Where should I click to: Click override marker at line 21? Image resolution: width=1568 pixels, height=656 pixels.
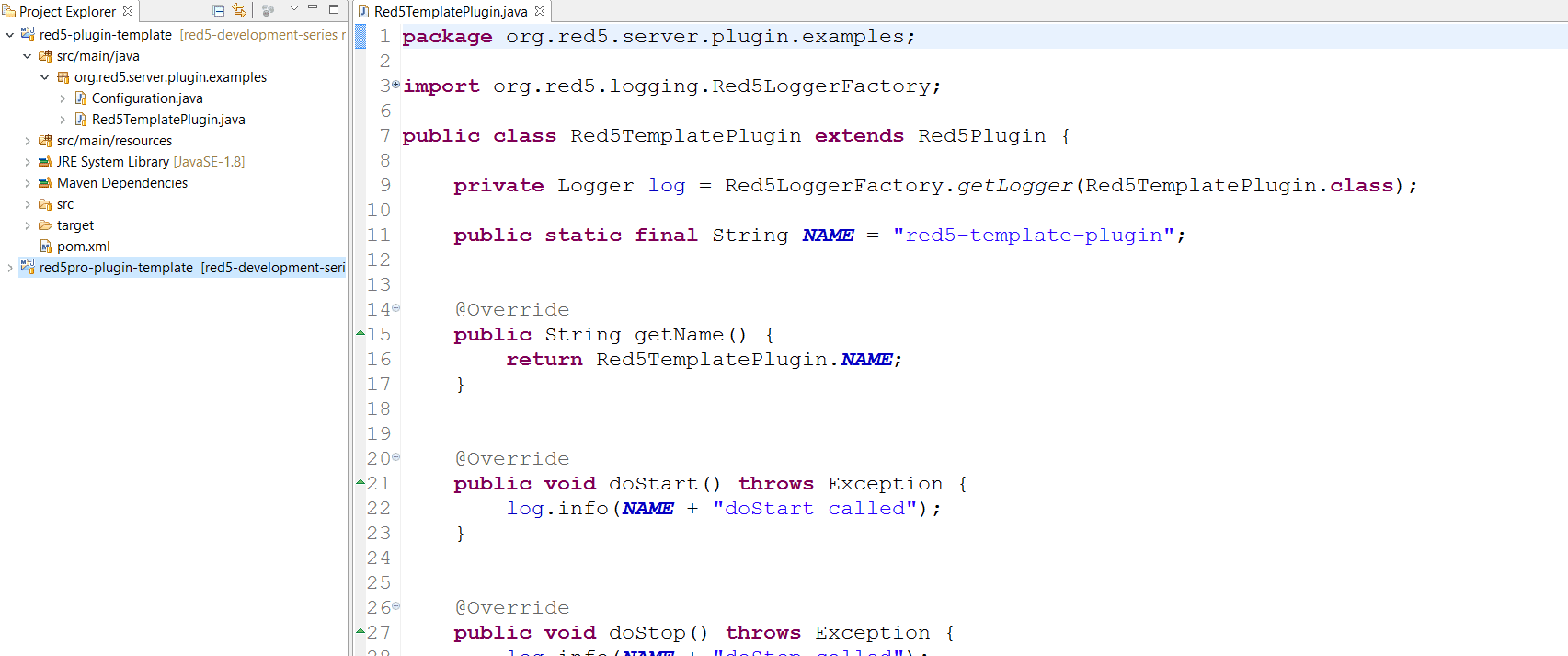coord(361,482)
